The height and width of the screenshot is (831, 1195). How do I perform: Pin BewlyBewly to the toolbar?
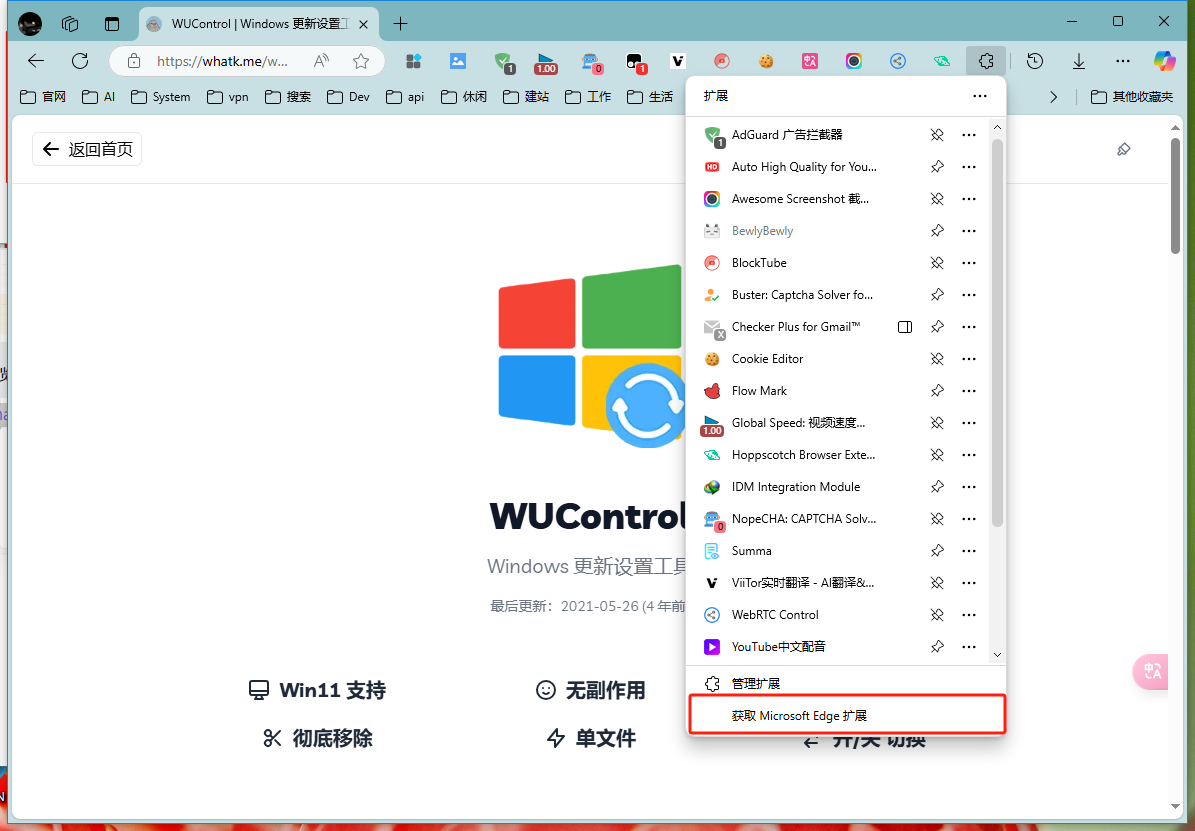point(937,231)
